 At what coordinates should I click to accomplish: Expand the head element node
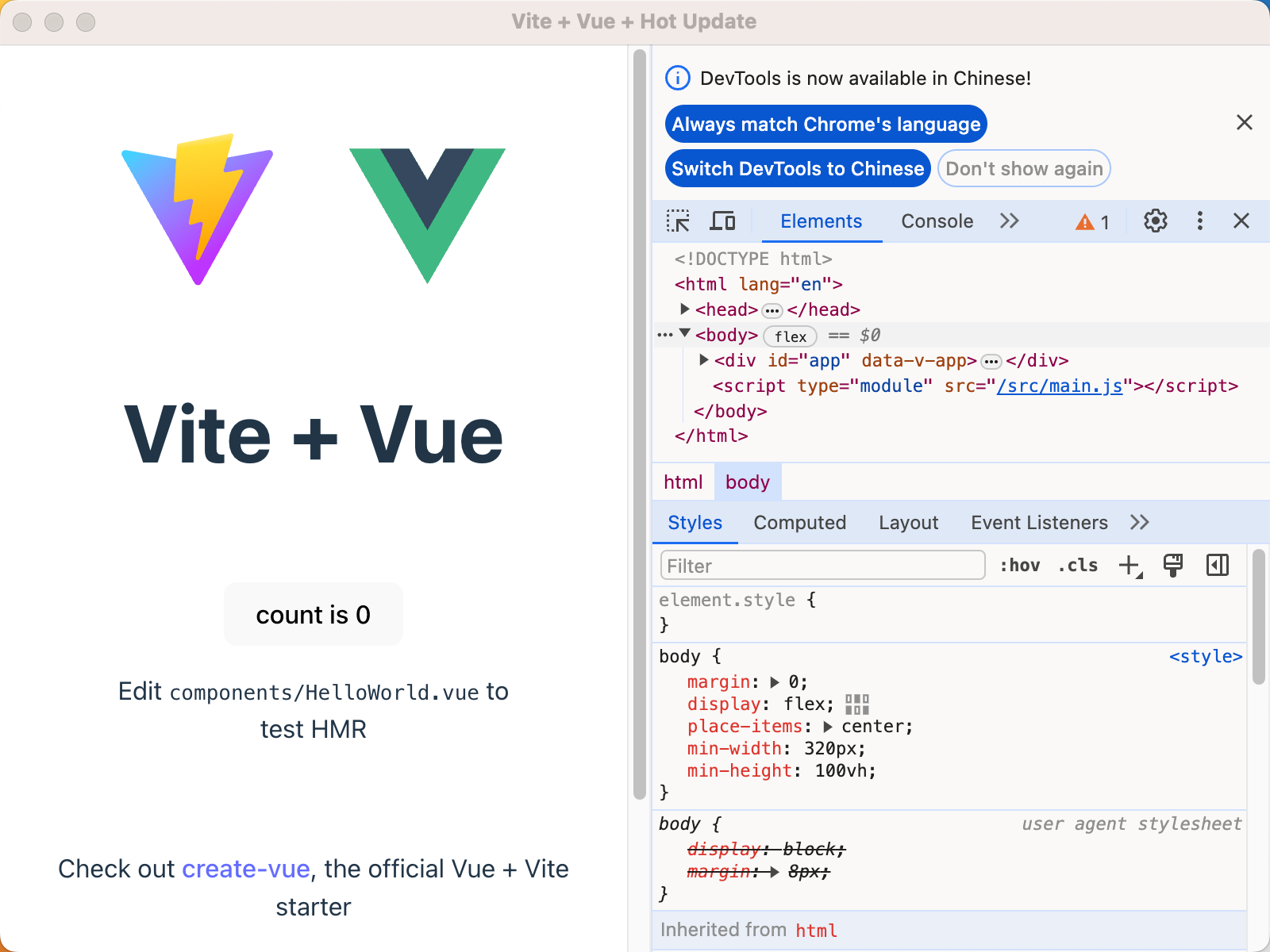[685, 309]
